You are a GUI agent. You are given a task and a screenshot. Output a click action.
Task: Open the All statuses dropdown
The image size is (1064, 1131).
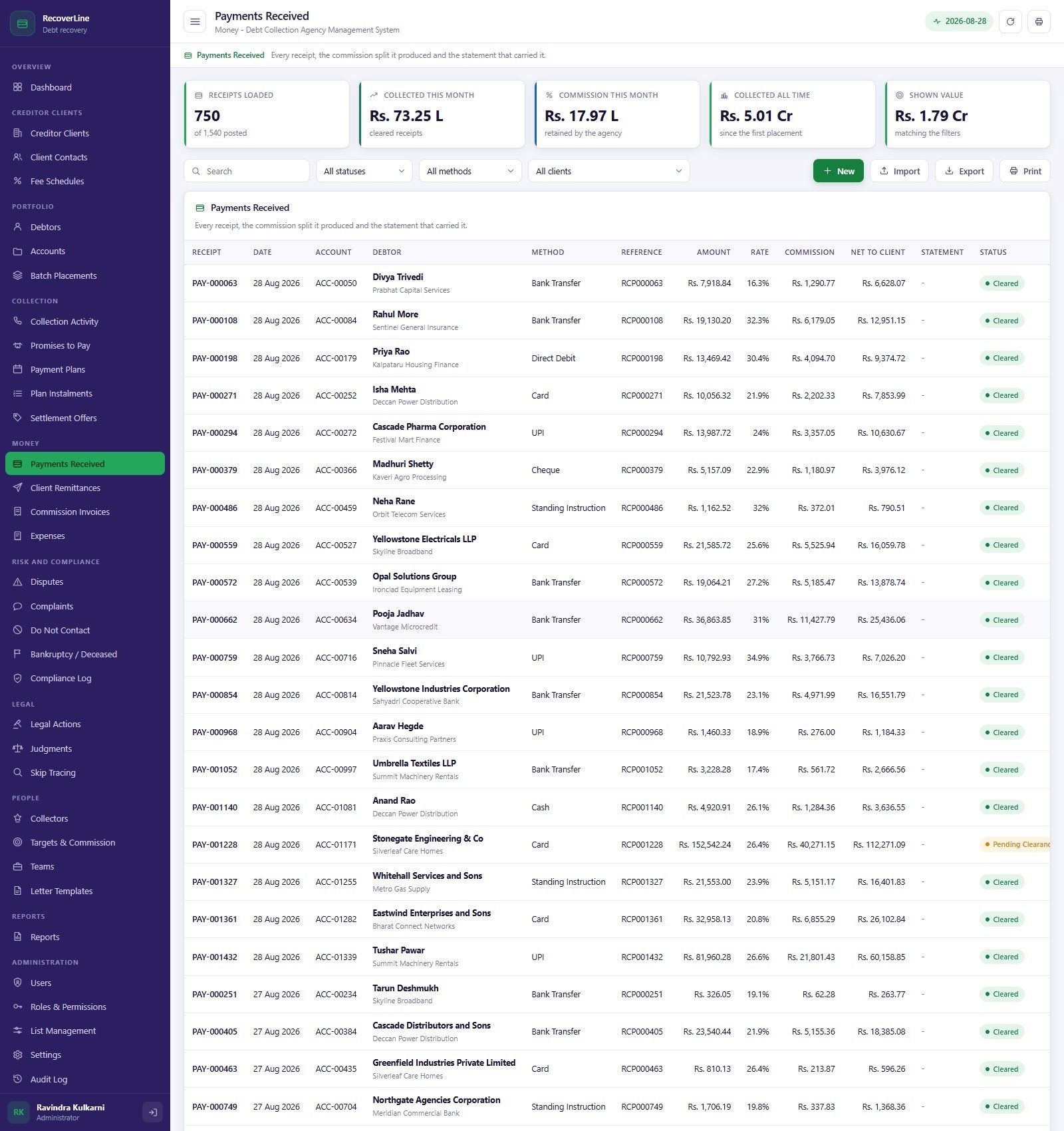coord(364,171)
